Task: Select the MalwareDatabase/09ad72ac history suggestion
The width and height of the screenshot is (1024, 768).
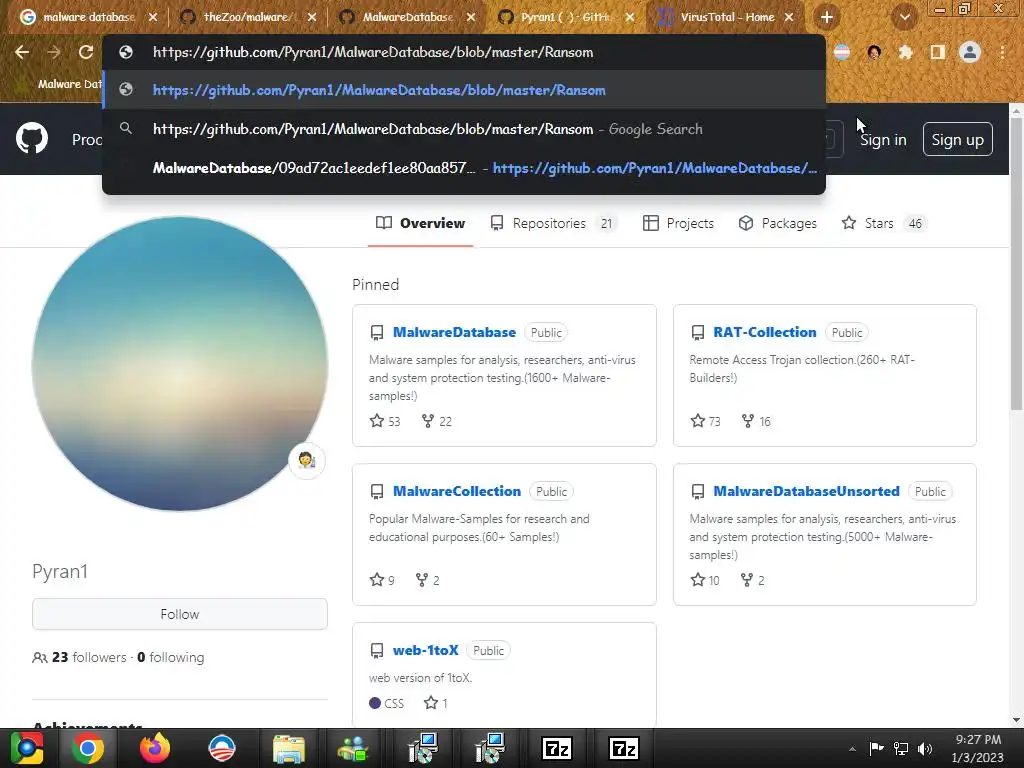Action: pos(464,168)
